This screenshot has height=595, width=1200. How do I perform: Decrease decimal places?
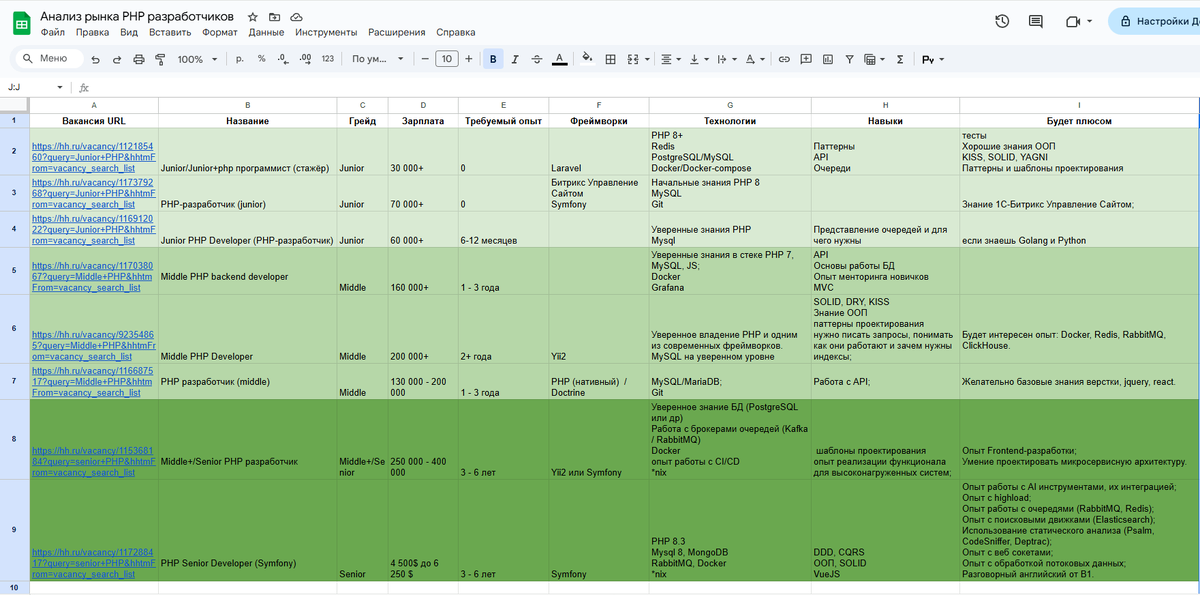point(283,59)
